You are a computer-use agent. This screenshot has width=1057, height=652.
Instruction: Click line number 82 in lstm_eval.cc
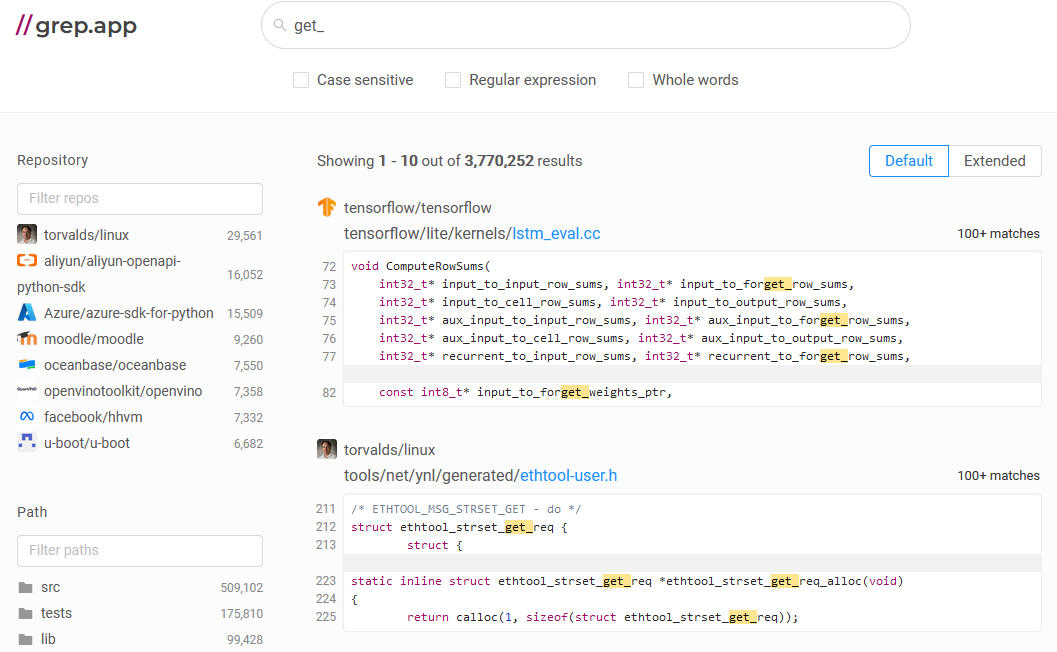click(x=329, y=392)
